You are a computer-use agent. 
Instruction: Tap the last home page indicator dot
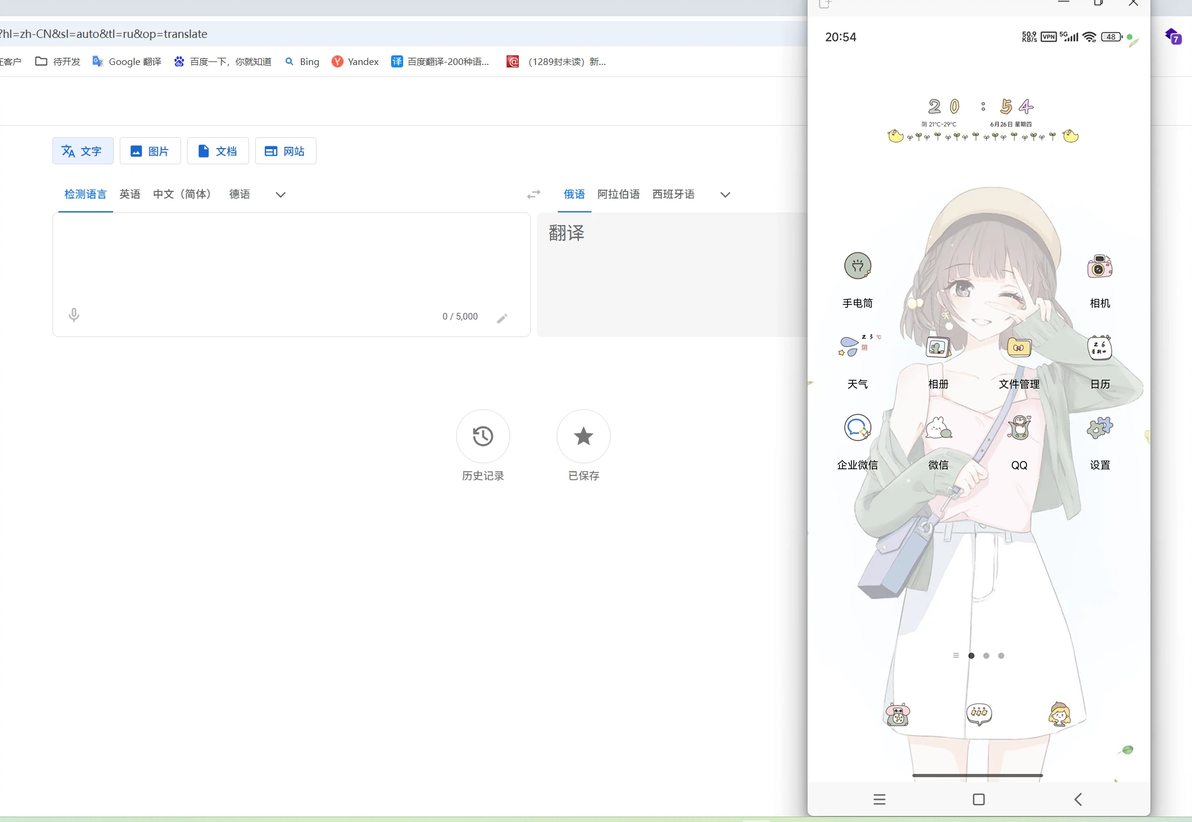click(1001, 655)
